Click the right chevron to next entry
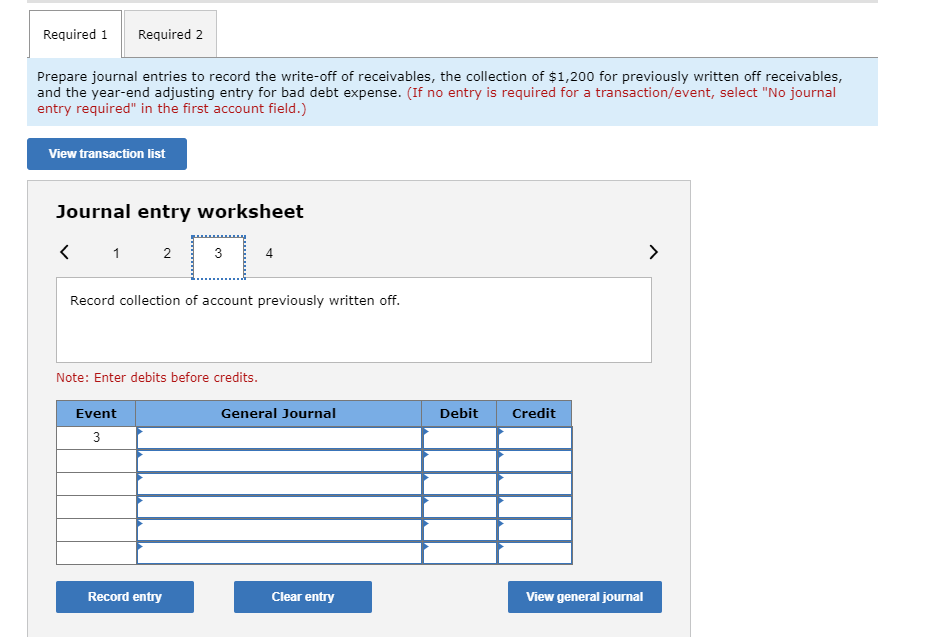Screen dimensions: 944x637 653,252
